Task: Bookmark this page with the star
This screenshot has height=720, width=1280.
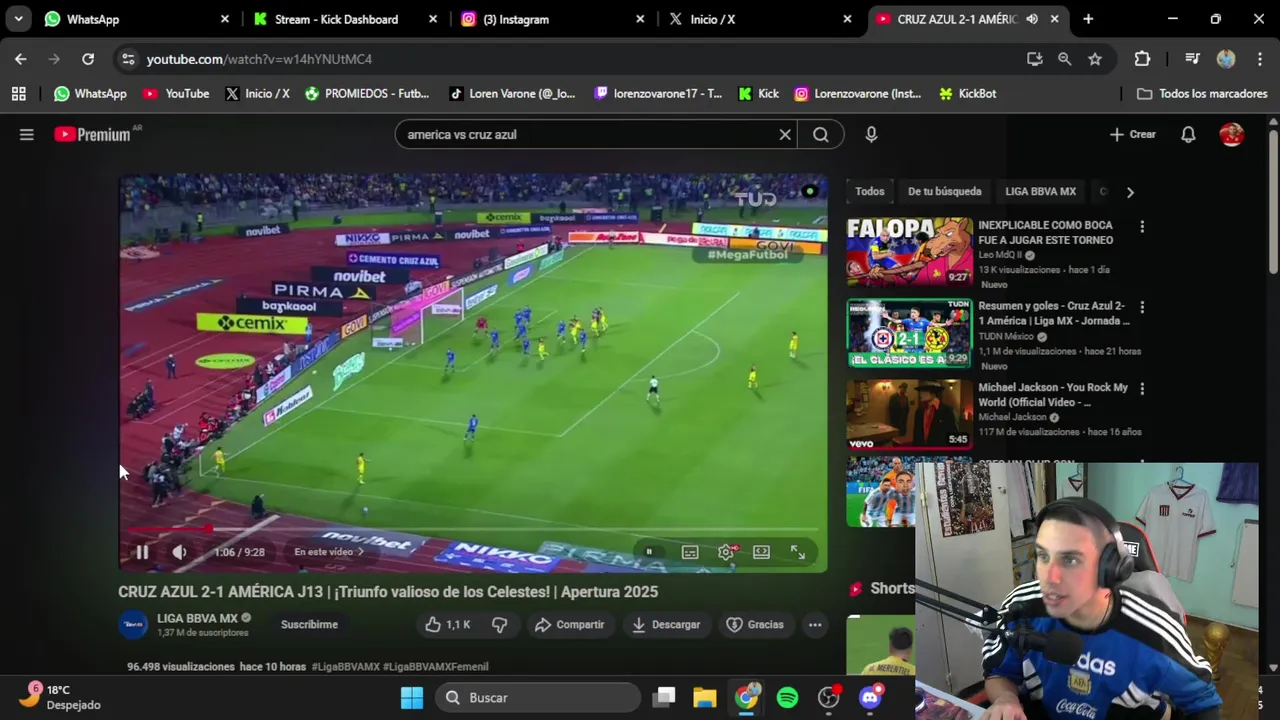Action: tap(1095, 59)
